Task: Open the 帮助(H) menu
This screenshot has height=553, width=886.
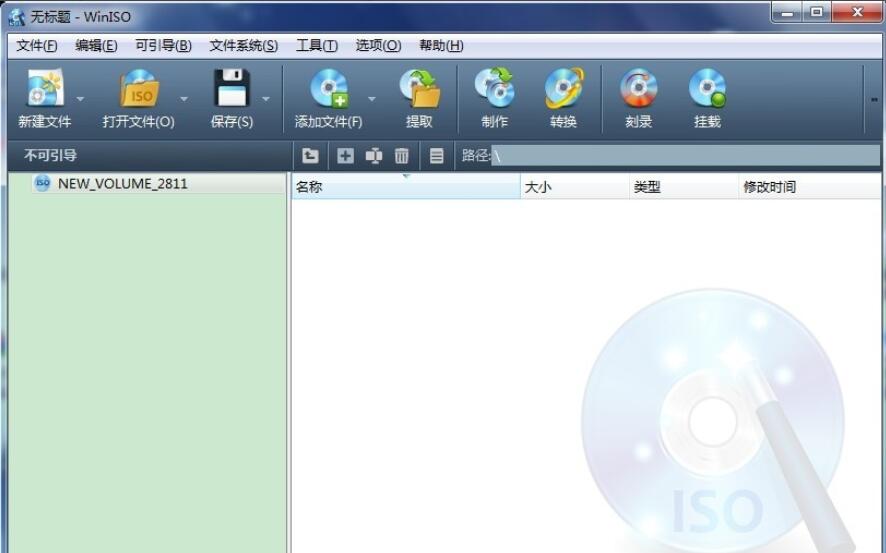Action: point(441,46)
